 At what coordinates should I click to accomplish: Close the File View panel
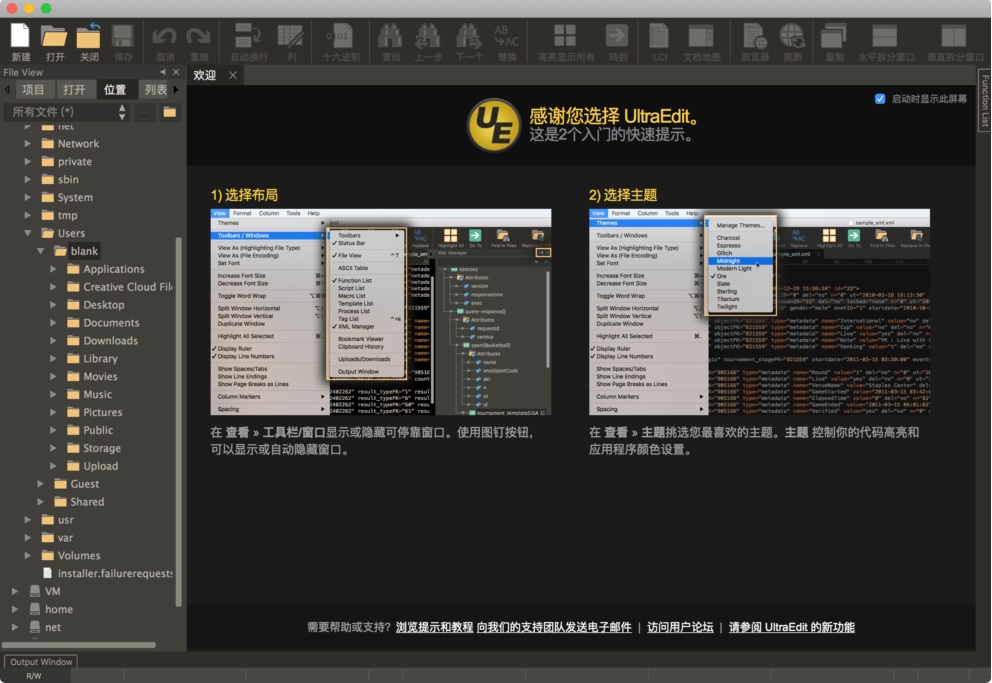[177, 72]
